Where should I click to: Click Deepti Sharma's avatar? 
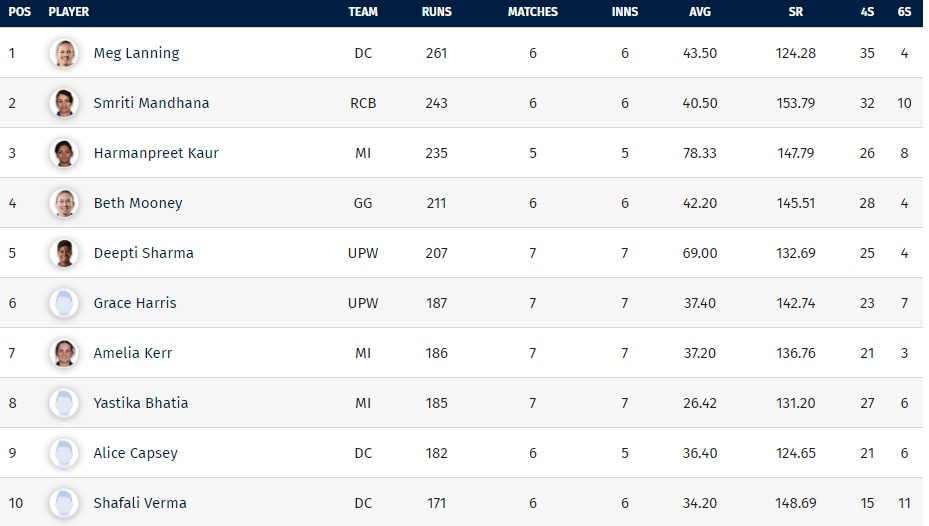64,253
